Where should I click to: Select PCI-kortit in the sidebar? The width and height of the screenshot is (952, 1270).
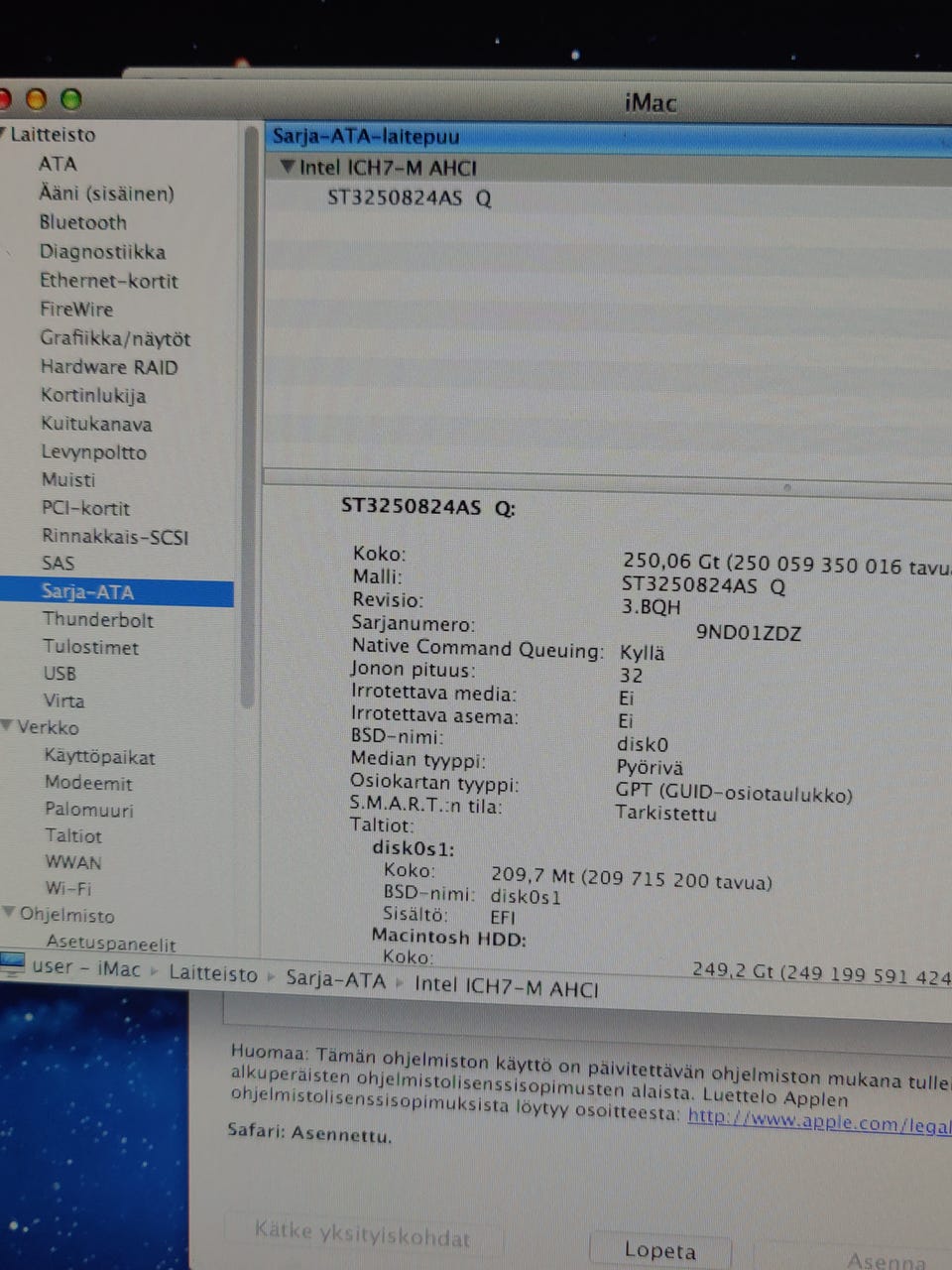(85, 508)
